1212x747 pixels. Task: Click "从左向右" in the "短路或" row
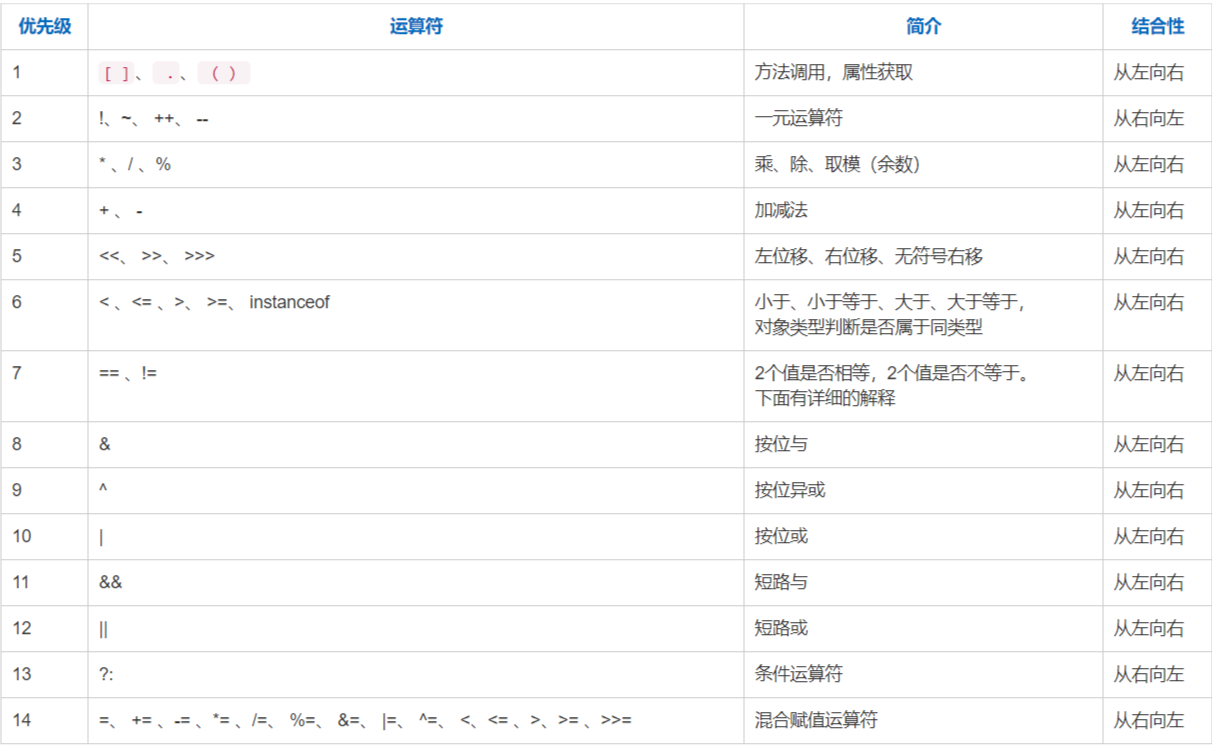(x=1149, y=629)
